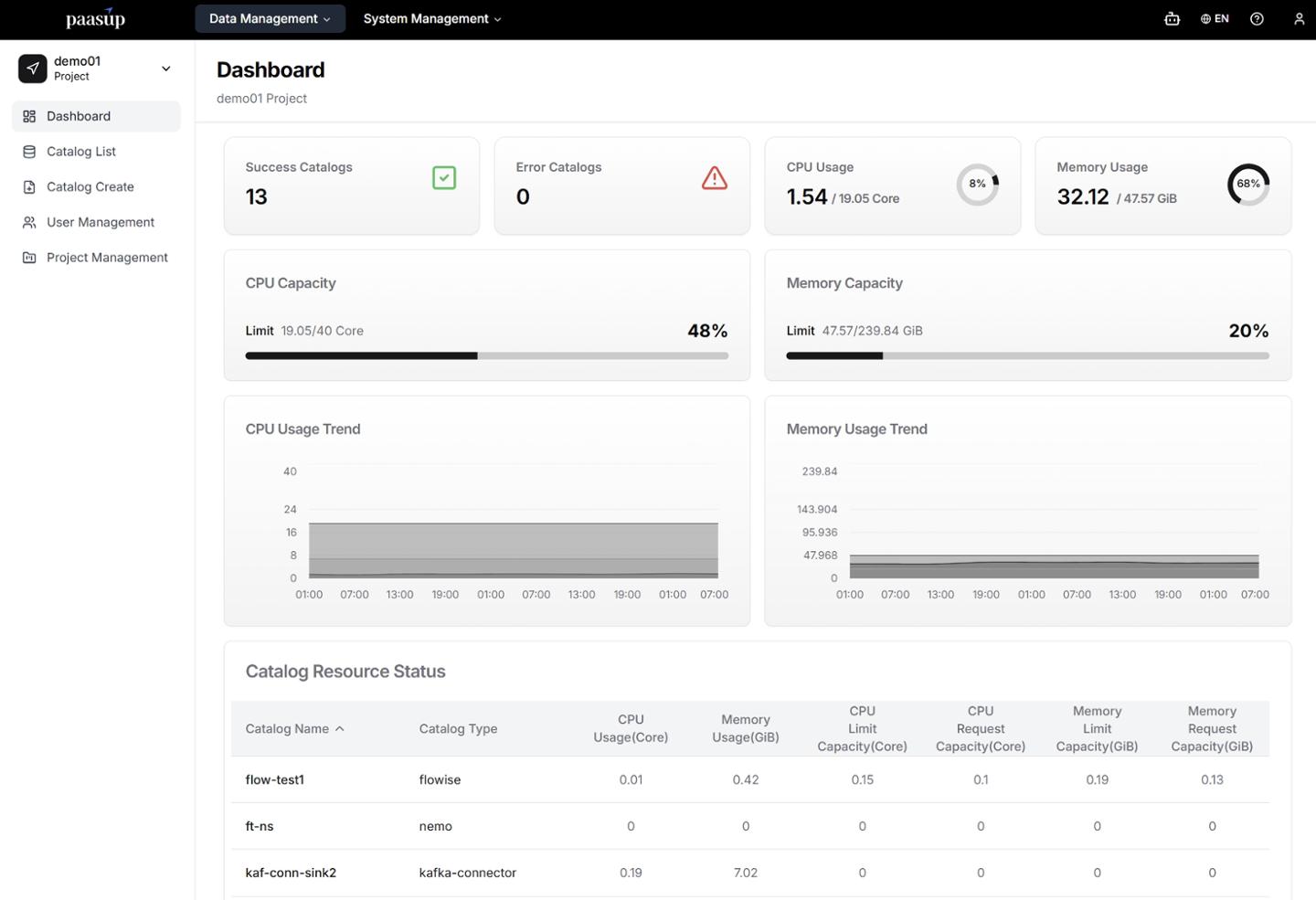The width and height of the screenshot is (1316, 900).
Task: Click the globe language icon
Action: click(x=1205, y=18)
